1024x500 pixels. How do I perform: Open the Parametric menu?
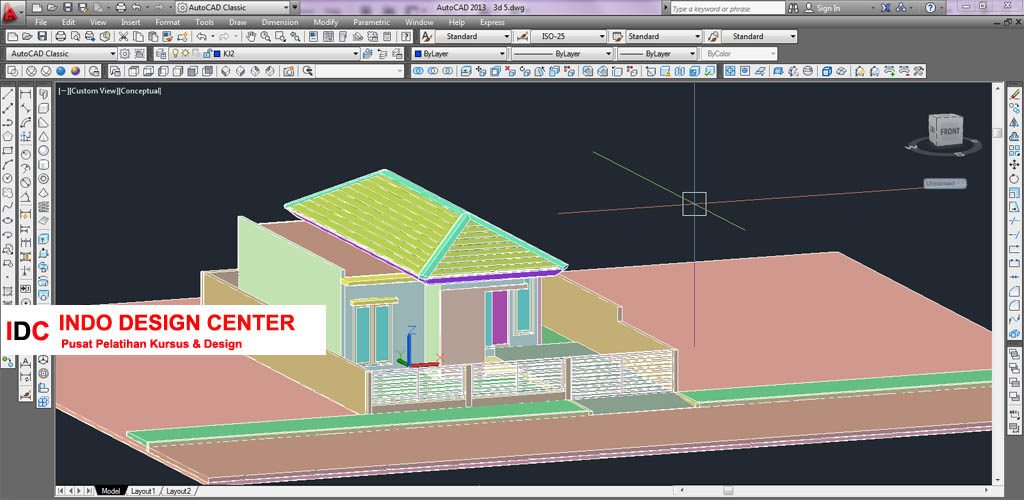371,22
